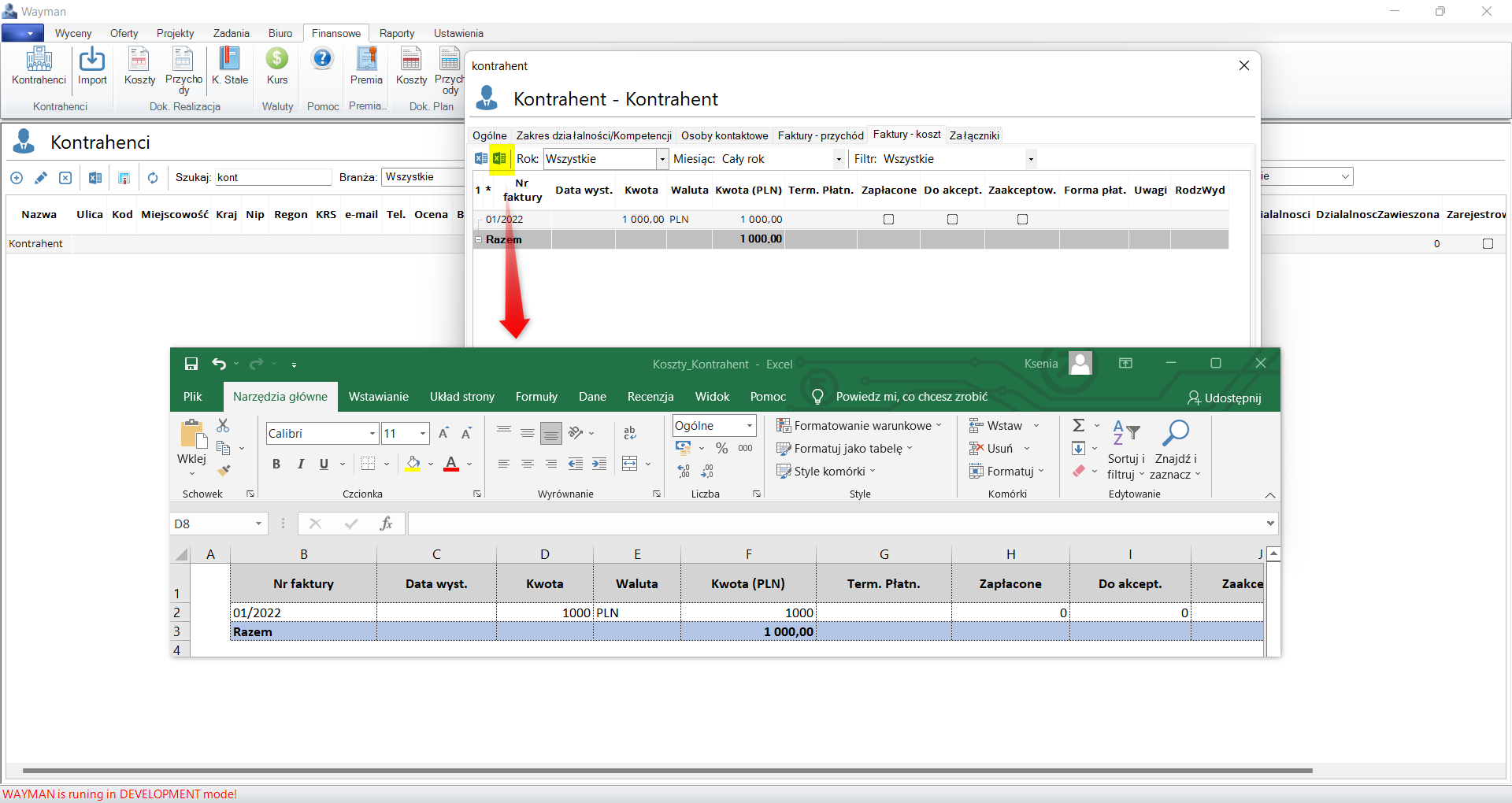Click the Szukaj search field
This screenshot has width=1512, height=803.
click(x=273, y=177)
